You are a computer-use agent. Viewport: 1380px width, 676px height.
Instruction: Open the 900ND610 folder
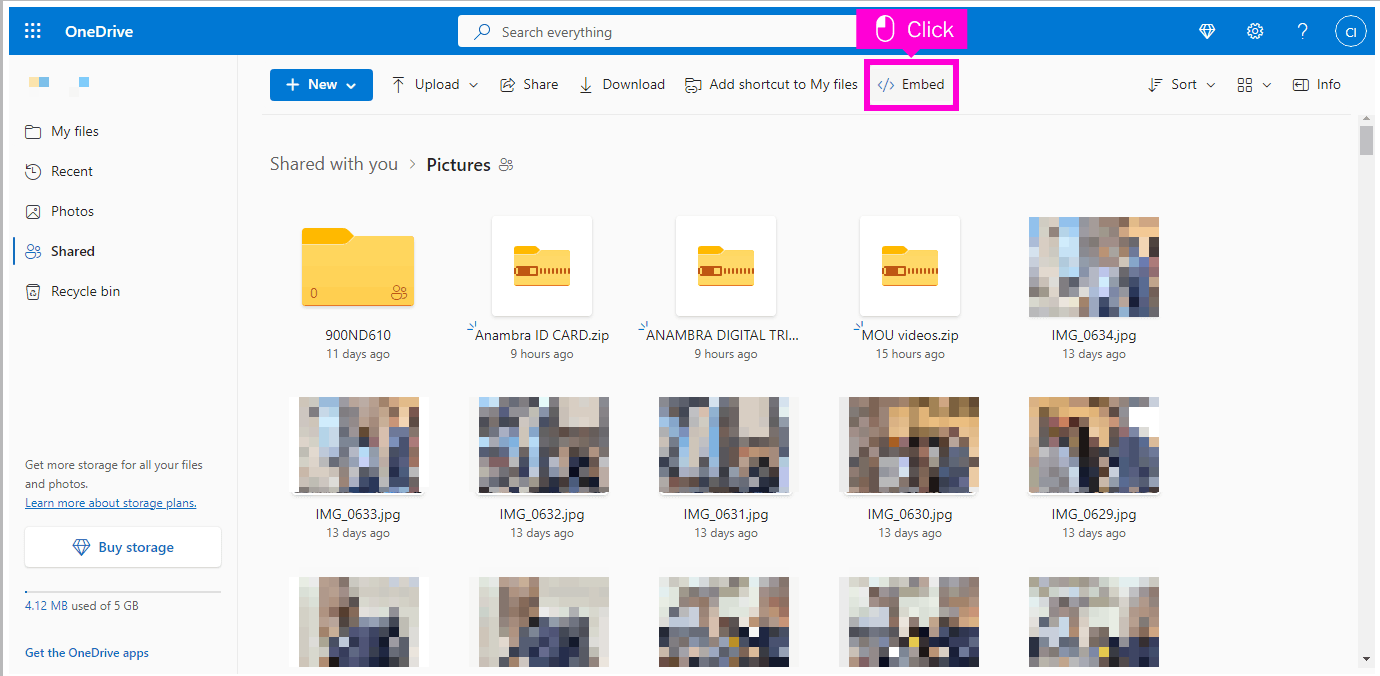tap(358, 267)
